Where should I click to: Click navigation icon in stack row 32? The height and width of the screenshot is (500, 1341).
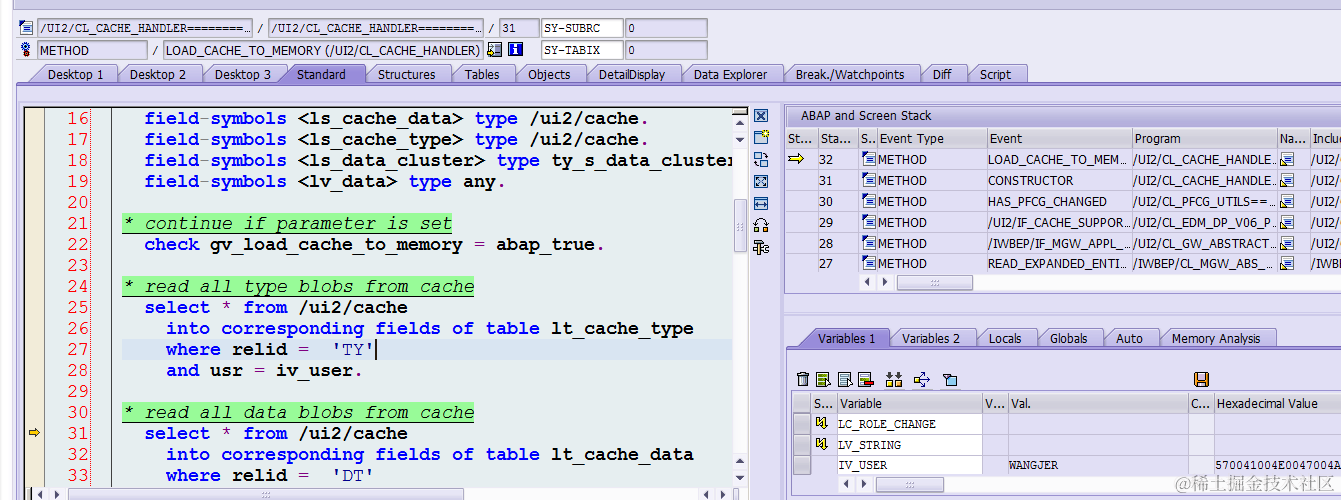(1287, 159)
